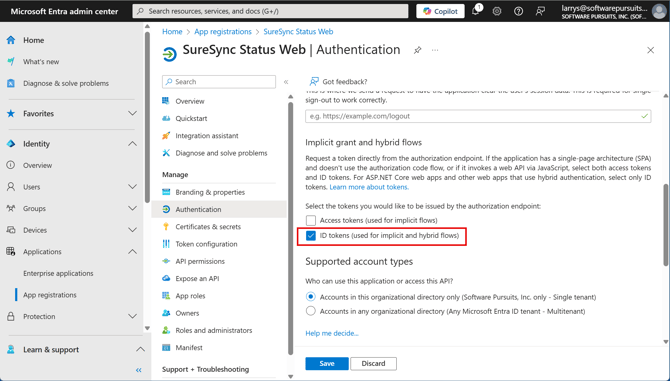This screenshot has width=670, height=381.
Task: Open the notifications bell icon
Action: [x=476, y=11]
